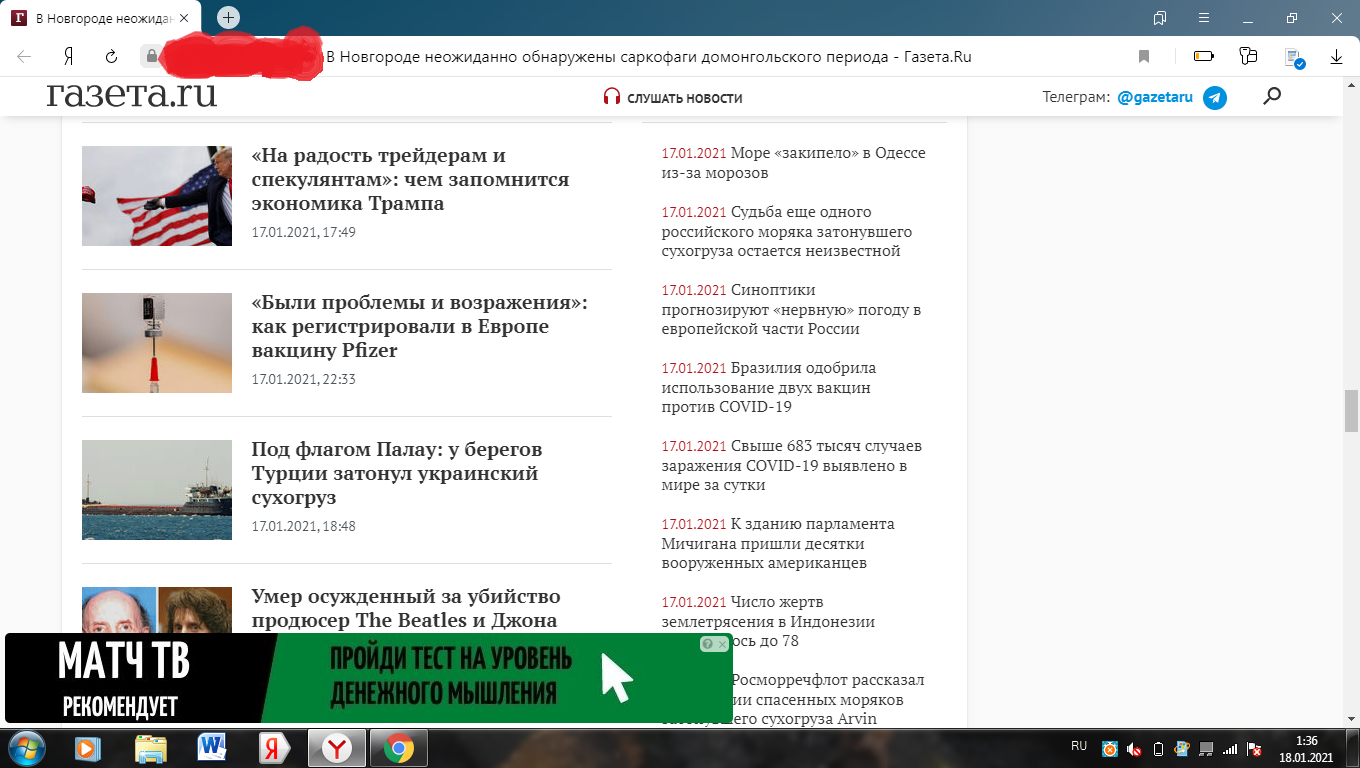Click the sunken cargo ship thumbnail
The height and width of the screenshot is (768, 1360).
157,490
